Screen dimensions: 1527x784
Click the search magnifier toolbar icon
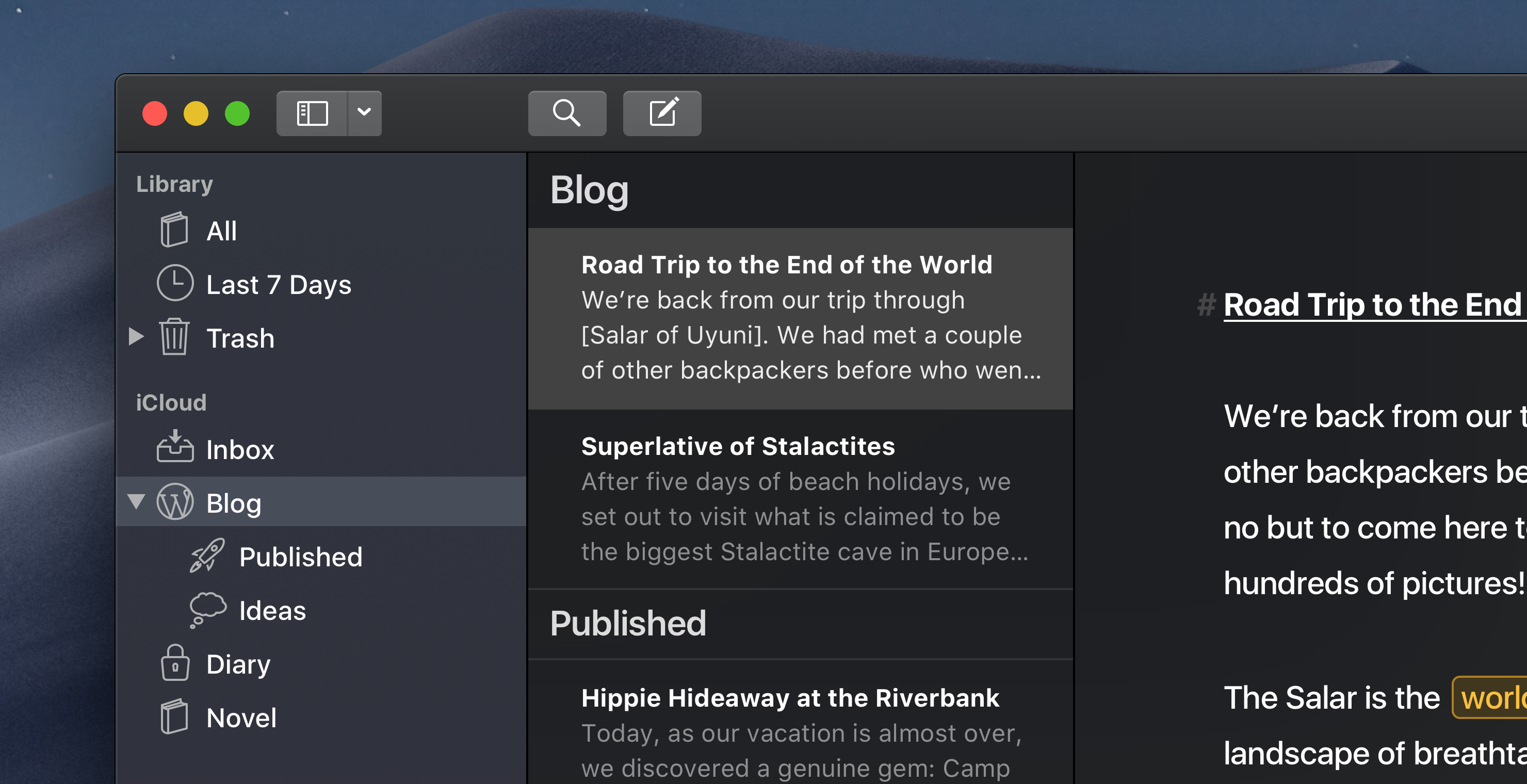(x=567, y=113)
